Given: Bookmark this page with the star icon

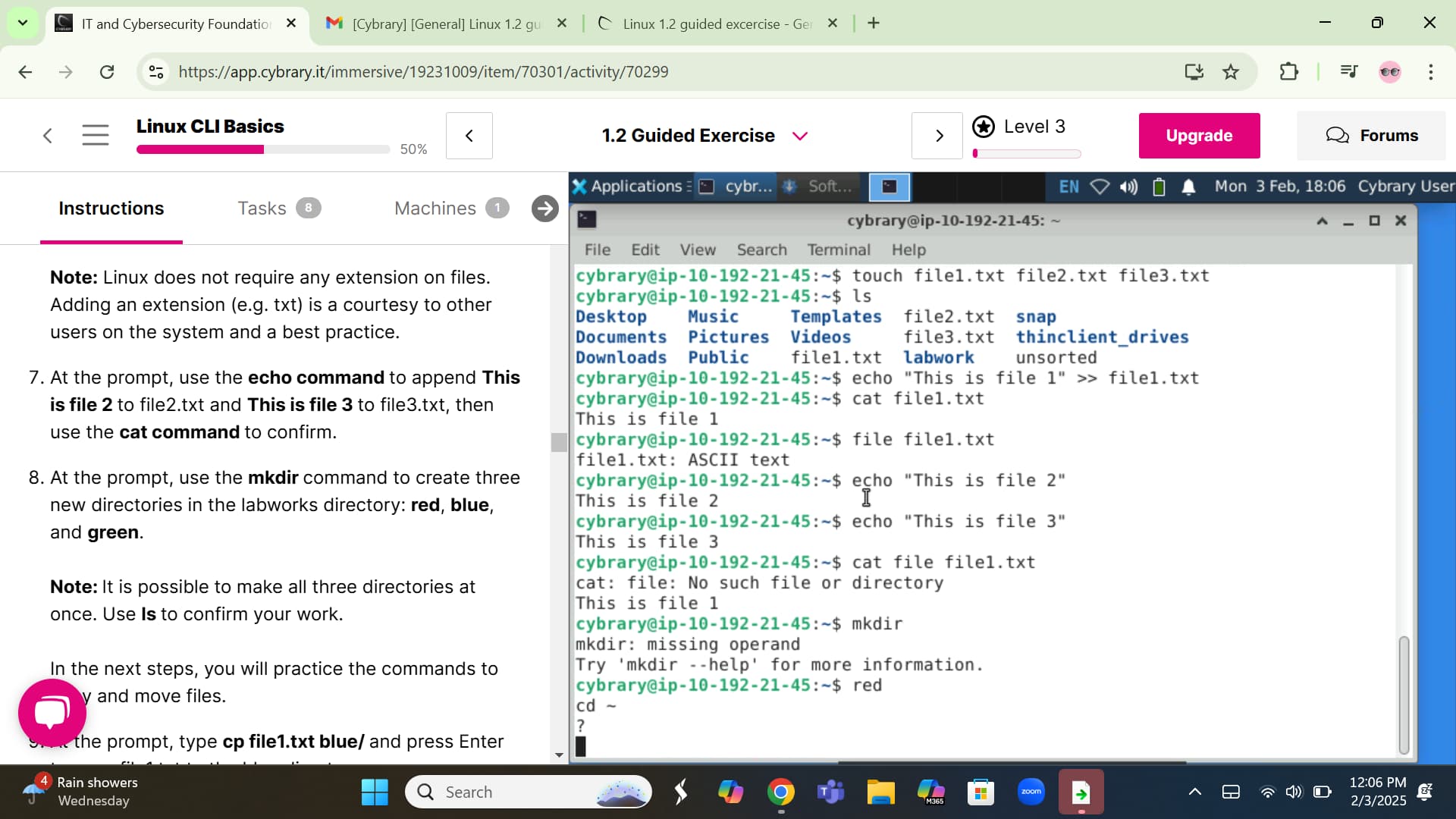Looking at the screenshot, I should (1231, 72).
